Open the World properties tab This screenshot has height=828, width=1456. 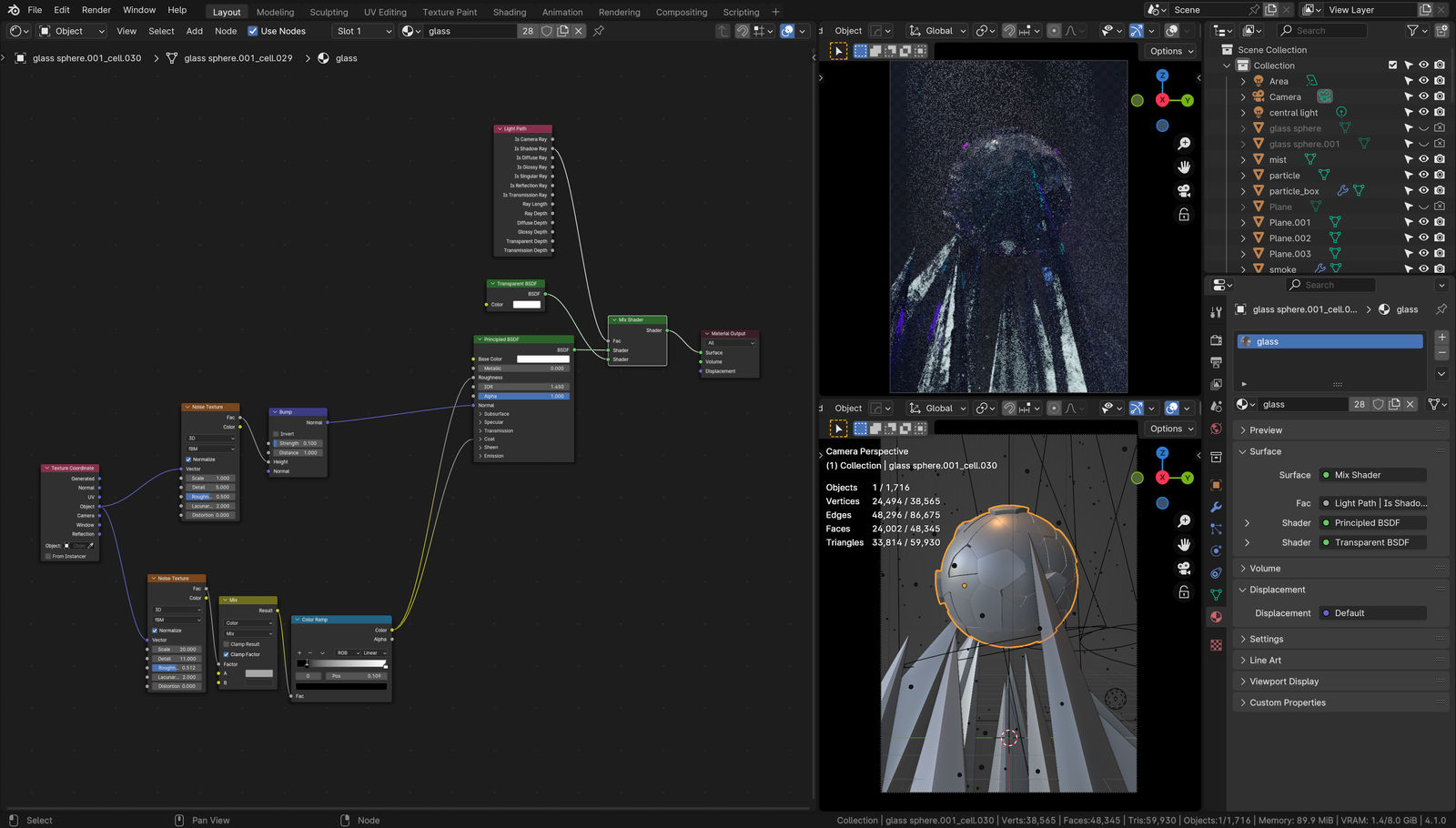click(x=1216, y=429)
